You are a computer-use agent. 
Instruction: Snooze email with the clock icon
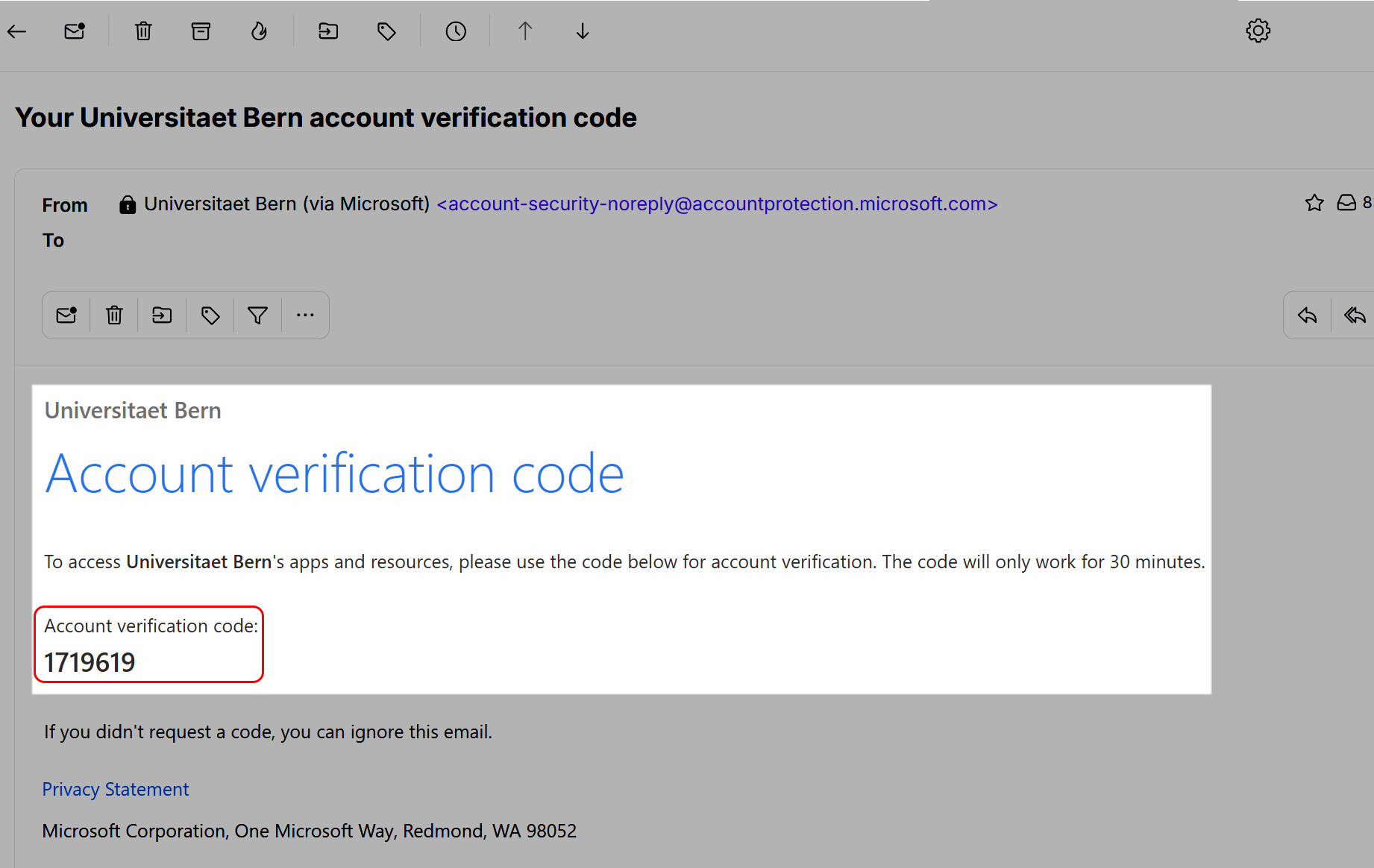pos(456,31)
